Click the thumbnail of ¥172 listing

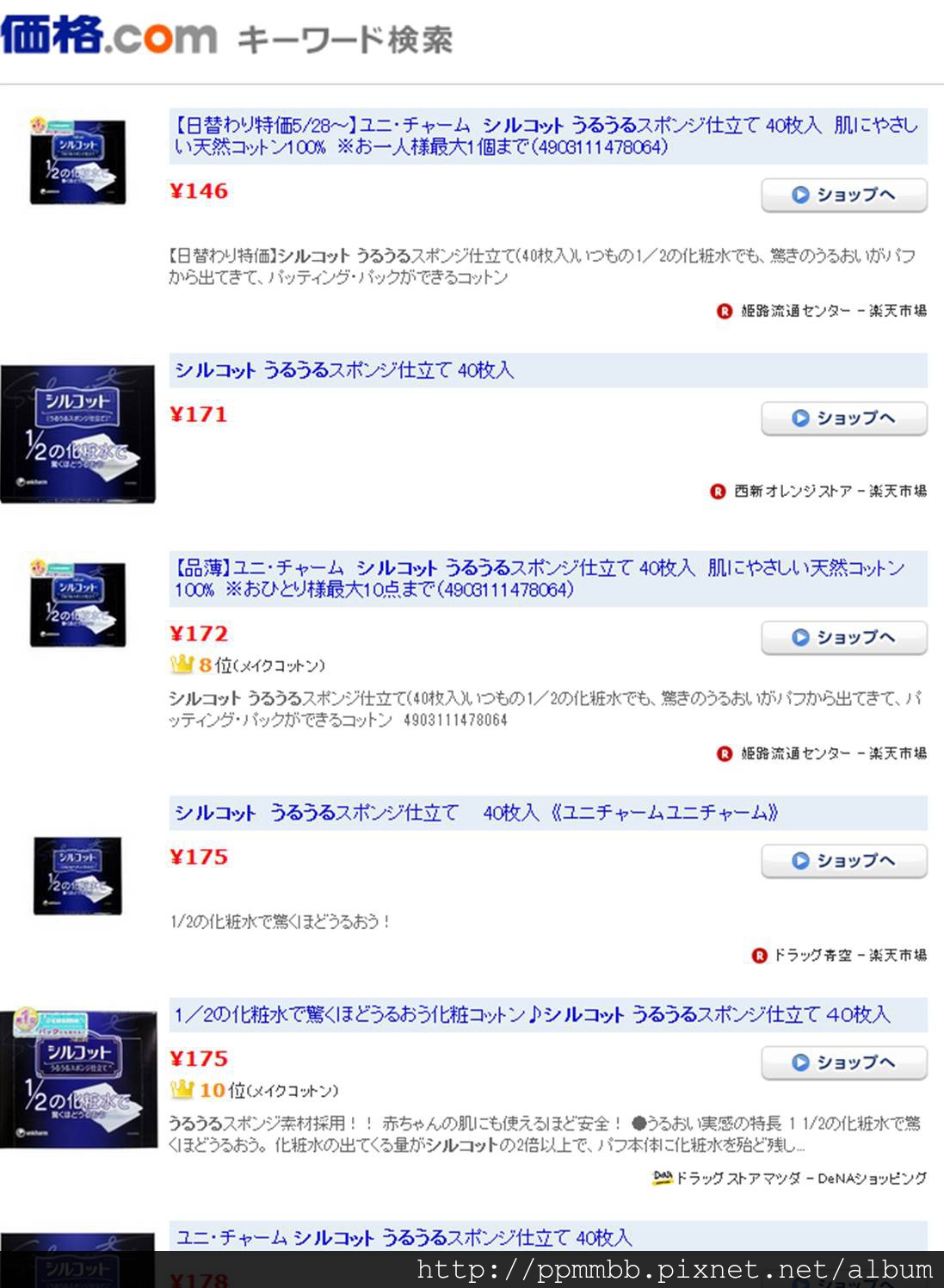click(77, 603)
